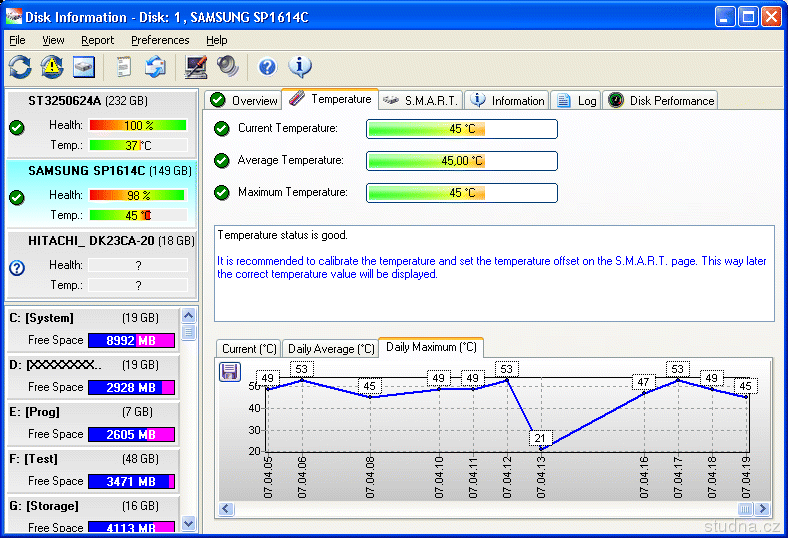Viewport: 788px width, 538px height.
Task: Open the Report menu
Action: (x=98, y=40)
